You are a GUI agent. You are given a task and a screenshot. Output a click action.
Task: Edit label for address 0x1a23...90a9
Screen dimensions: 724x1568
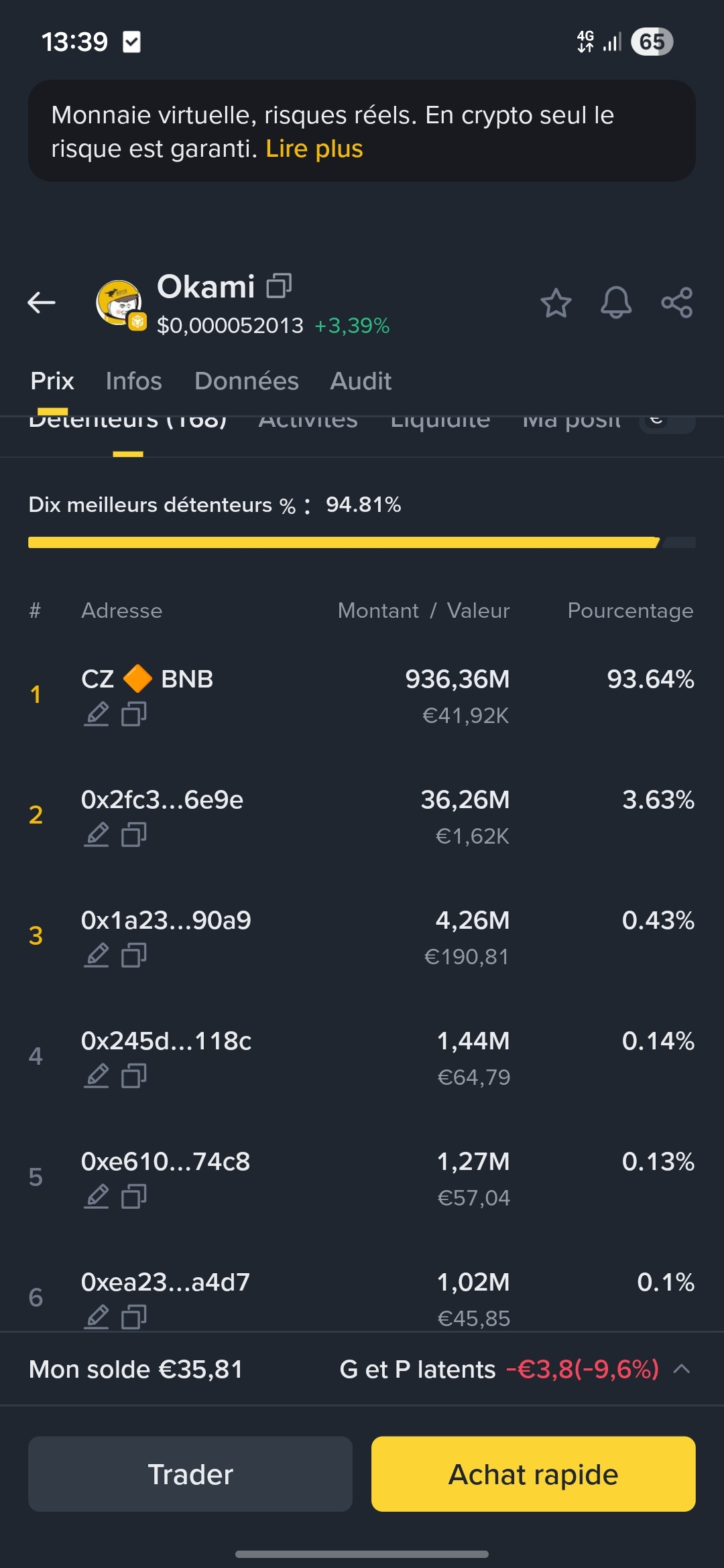coord(97,955)
